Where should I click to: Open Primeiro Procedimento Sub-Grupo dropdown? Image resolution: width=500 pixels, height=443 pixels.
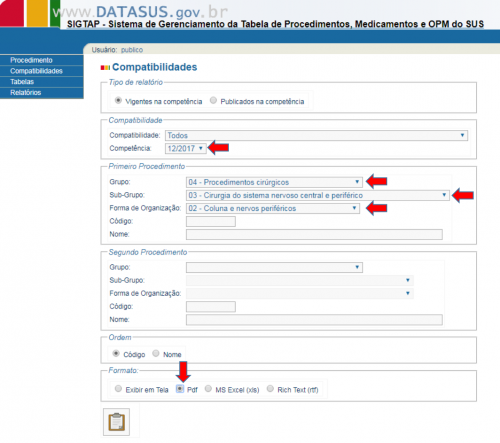318,195
